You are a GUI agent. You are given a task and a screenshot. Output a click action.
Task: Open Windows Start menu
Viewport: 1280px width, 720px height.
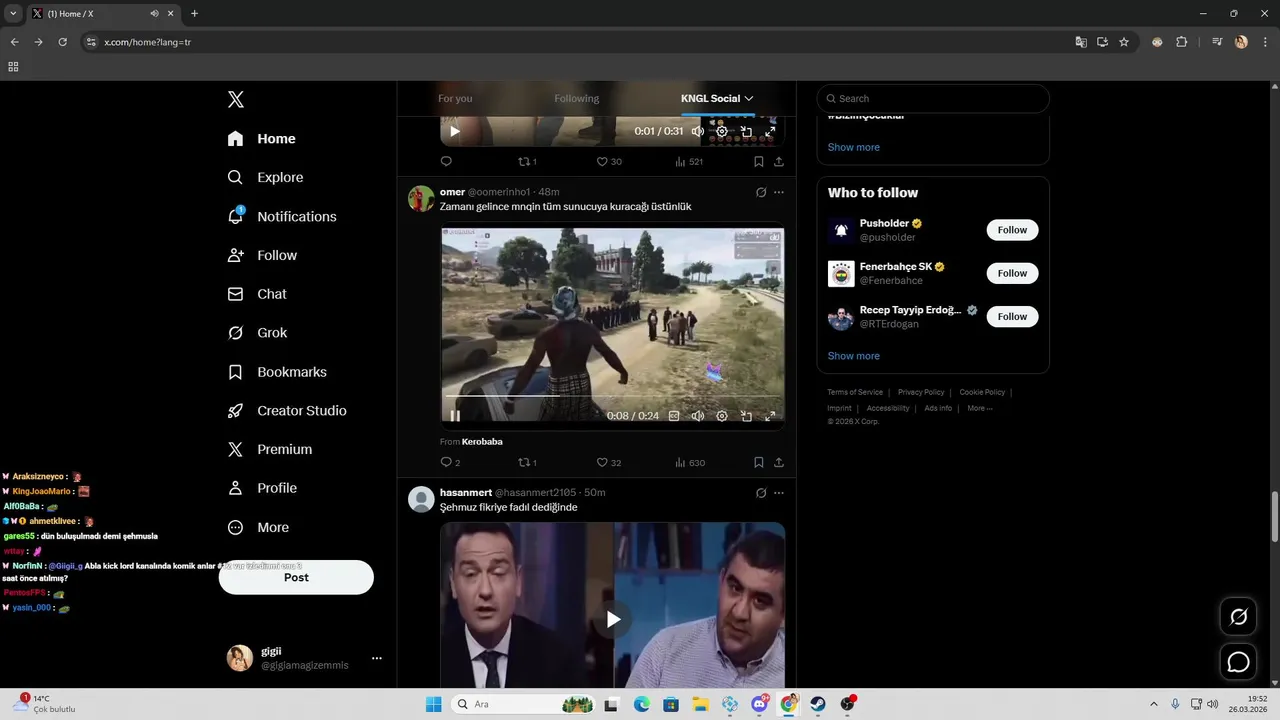point(433,704)
